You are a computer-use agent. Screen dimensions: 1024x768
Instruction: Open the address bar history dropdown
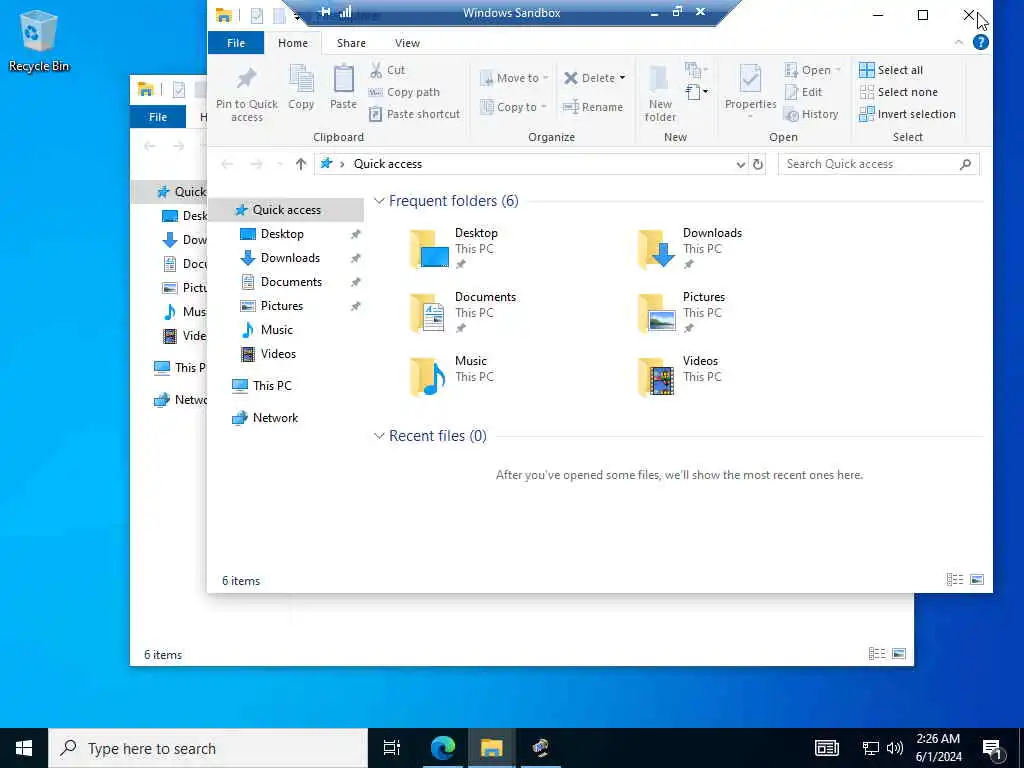[741, 164]
